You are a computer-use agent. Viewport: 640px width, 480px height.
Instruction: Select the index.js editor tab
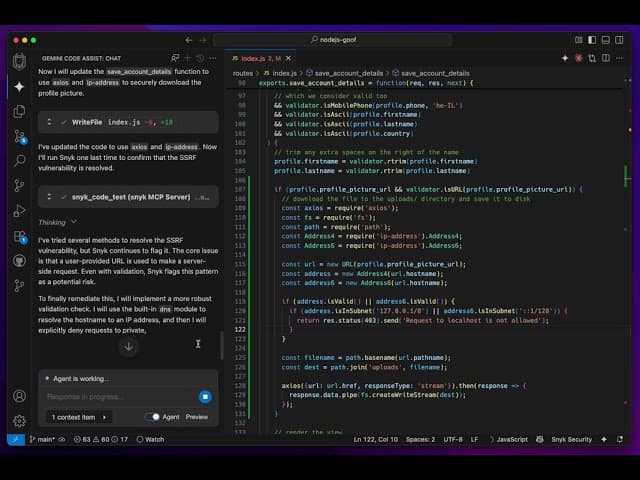tap(260, 59)
